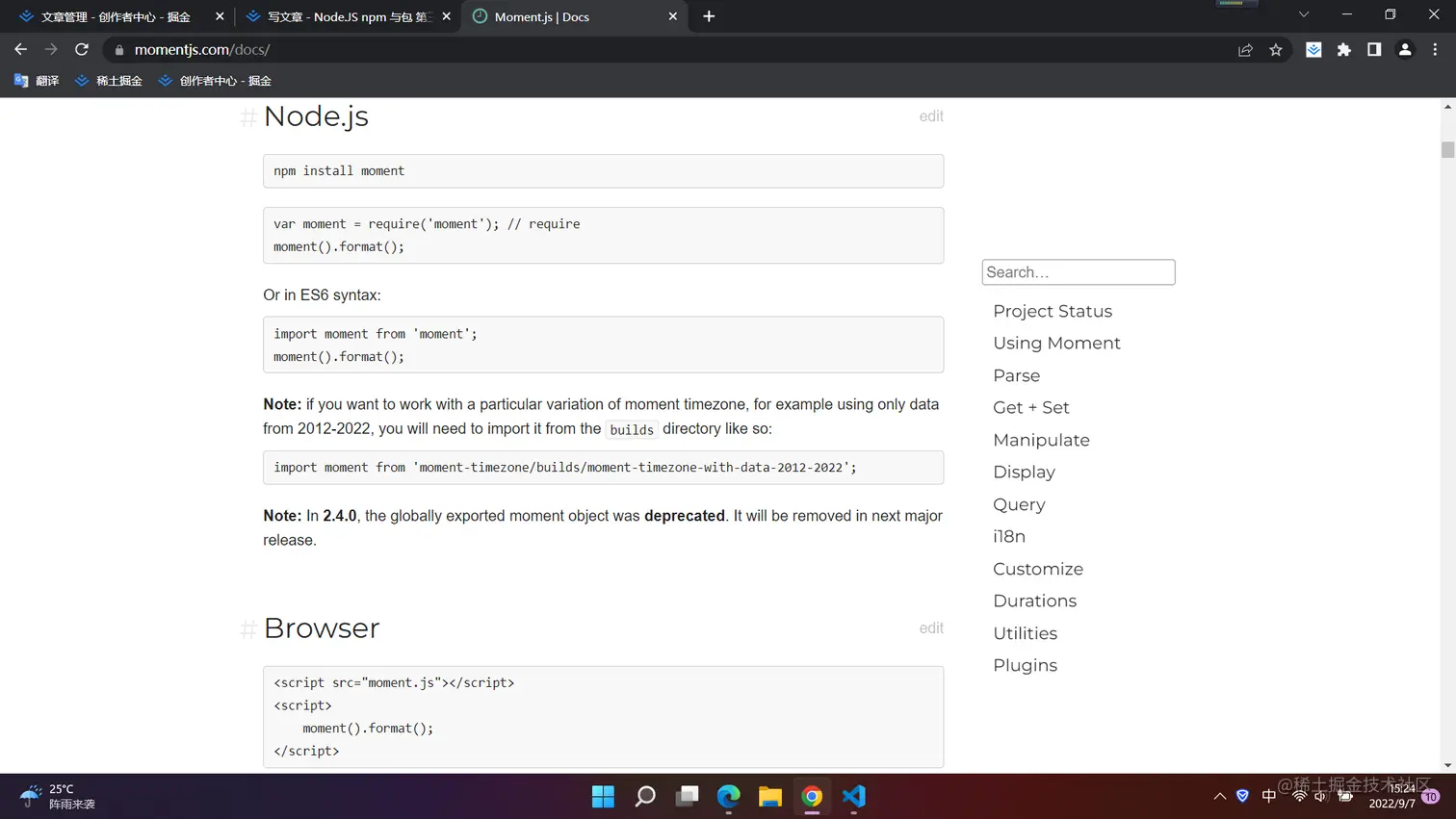
Task: Open the Manipulate section link
Action: point(1041,440)
